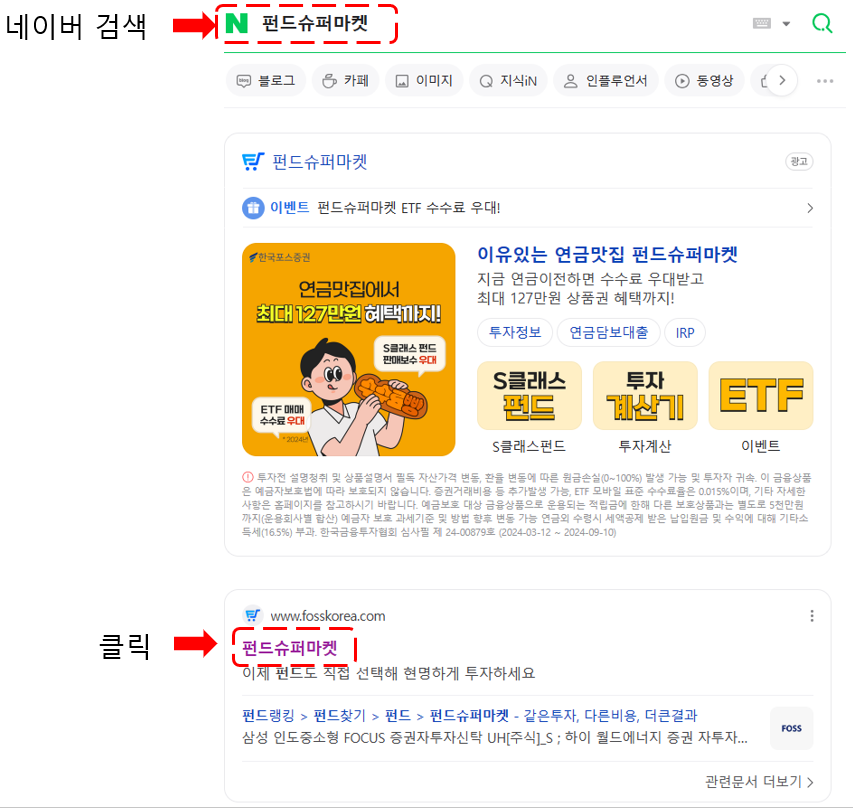Image resolution: width=853 pixels, height=808 pixels.
Task: Click the 연금담보대출 pill button
Action: pyautogui.click(x=609, y=332)
